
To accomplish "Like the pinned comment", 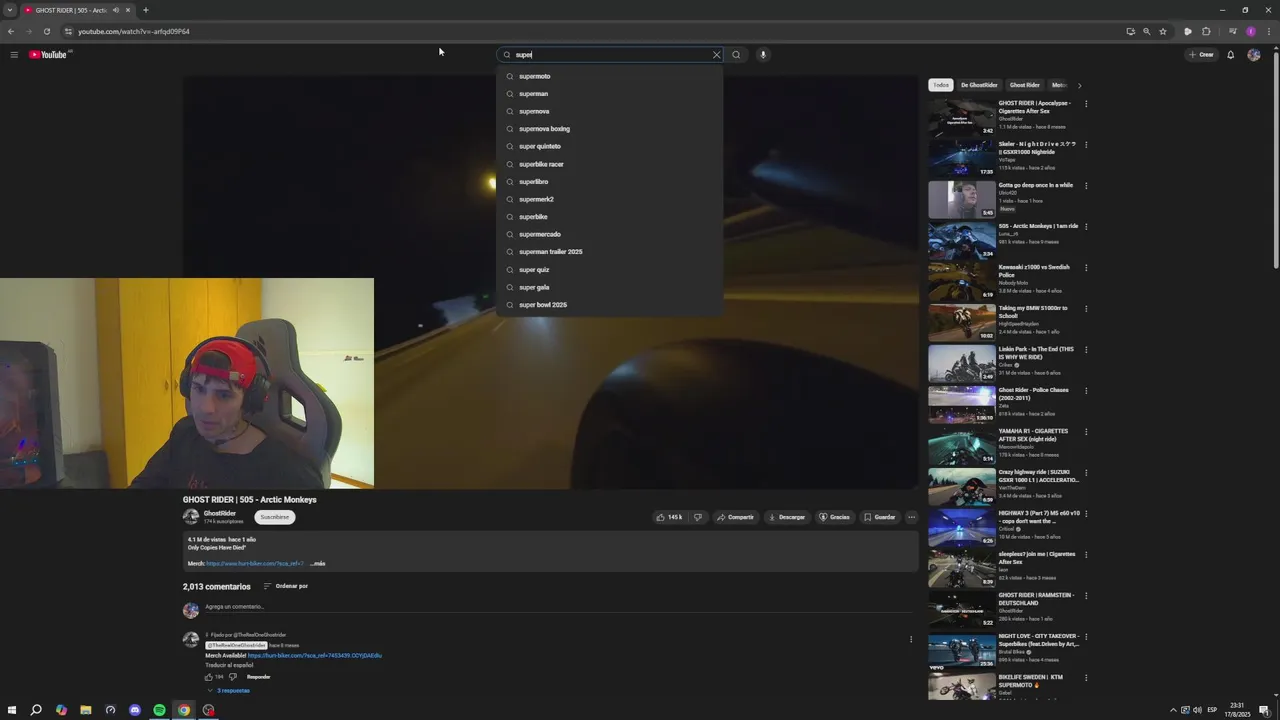I will coord(210,677).
